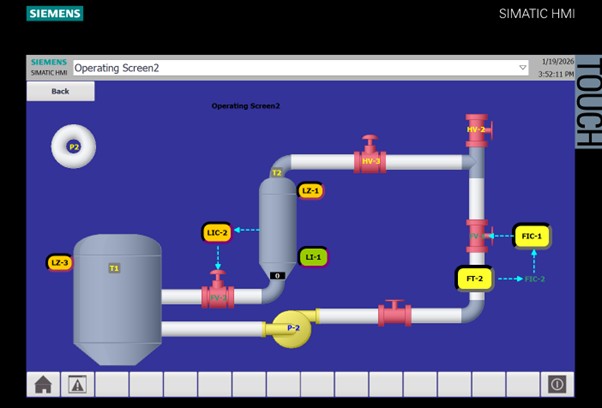Click the red valve right of pump P-2
Image resolution: width=602 pixels, height=408 pixels.
pyautogui.click(x=394, y=315)
